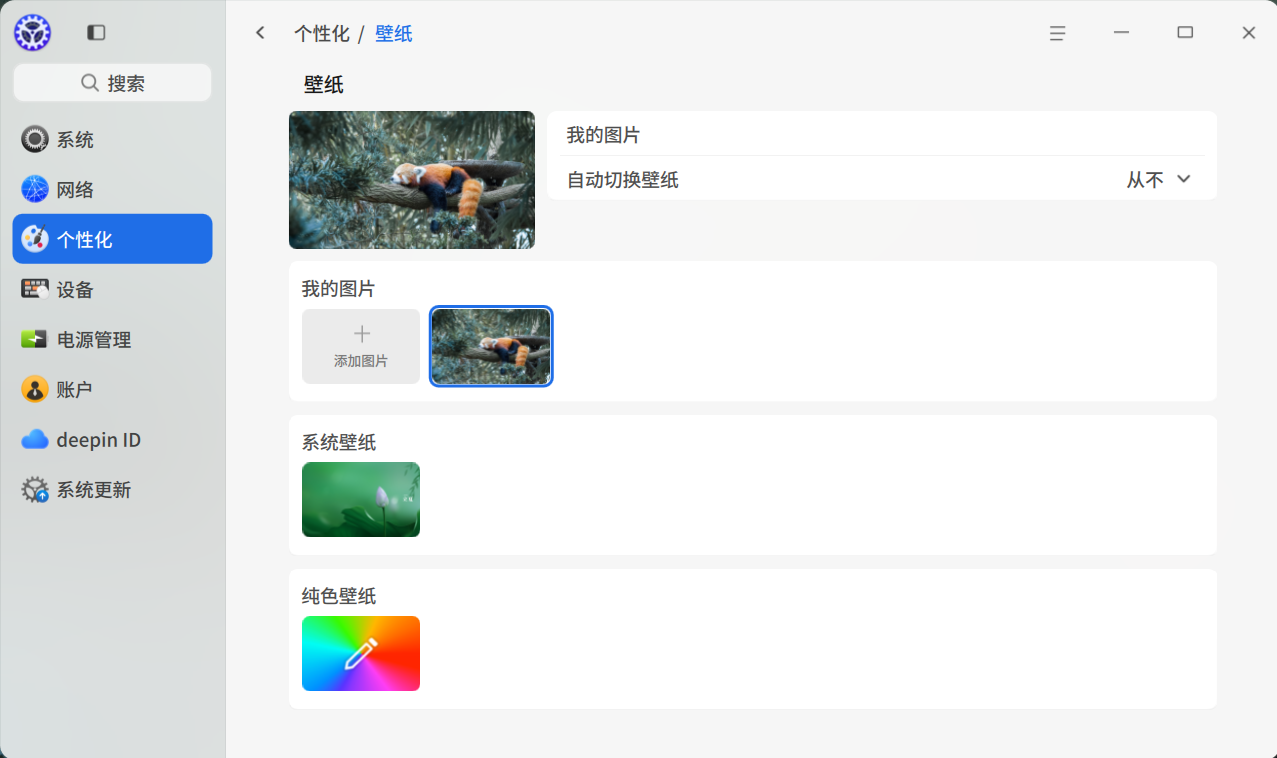Screen dimensions: 1277x758
Task: Open the rainbow custom color picker tile
Action: (x=361, y=653)
